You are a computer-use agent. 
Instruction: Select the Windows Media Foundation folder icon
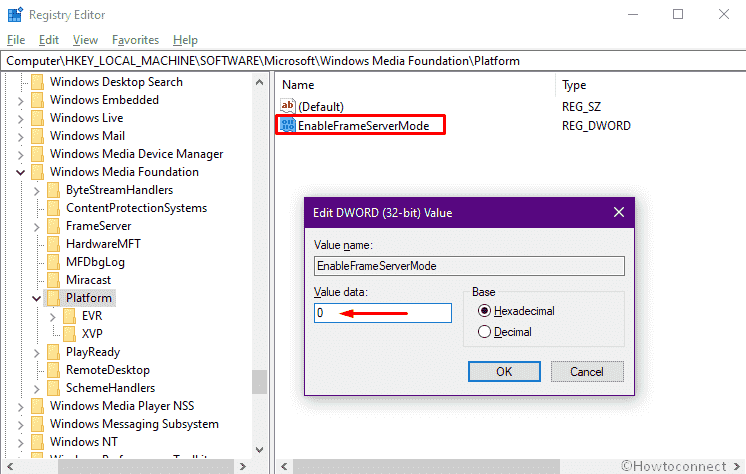[38, 172]
